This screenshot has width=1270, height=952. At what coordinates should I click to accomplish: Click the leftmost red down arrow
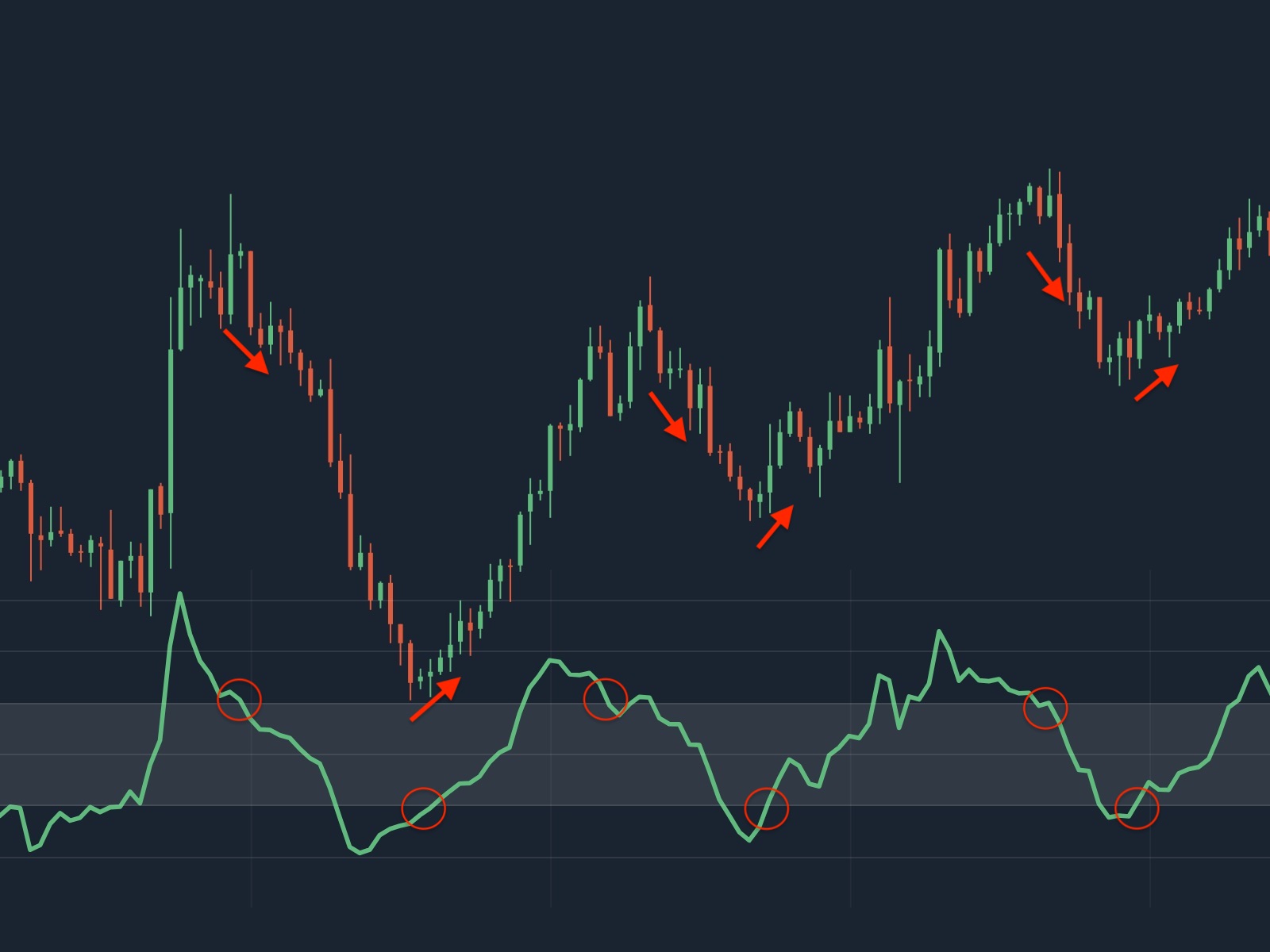pos(246,351)
